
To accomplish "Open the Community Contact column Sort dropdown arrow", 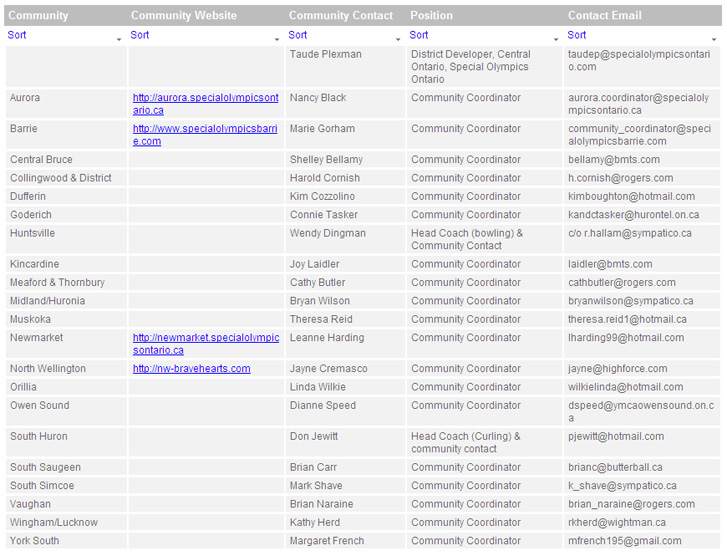I will tap(398, 39).
